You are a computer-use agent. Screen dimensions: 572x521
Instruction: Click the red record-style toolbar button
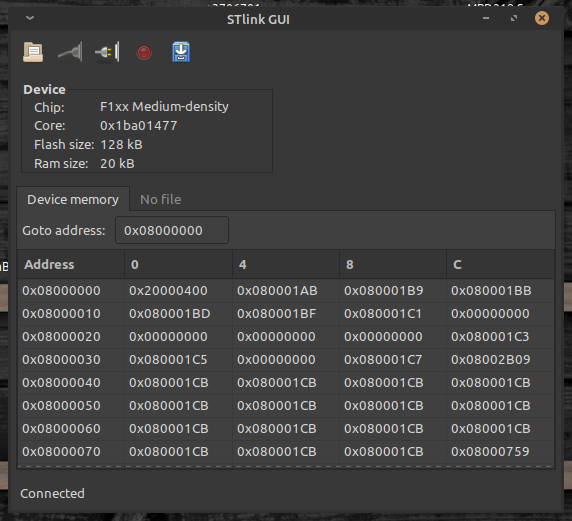pos(144,52)
